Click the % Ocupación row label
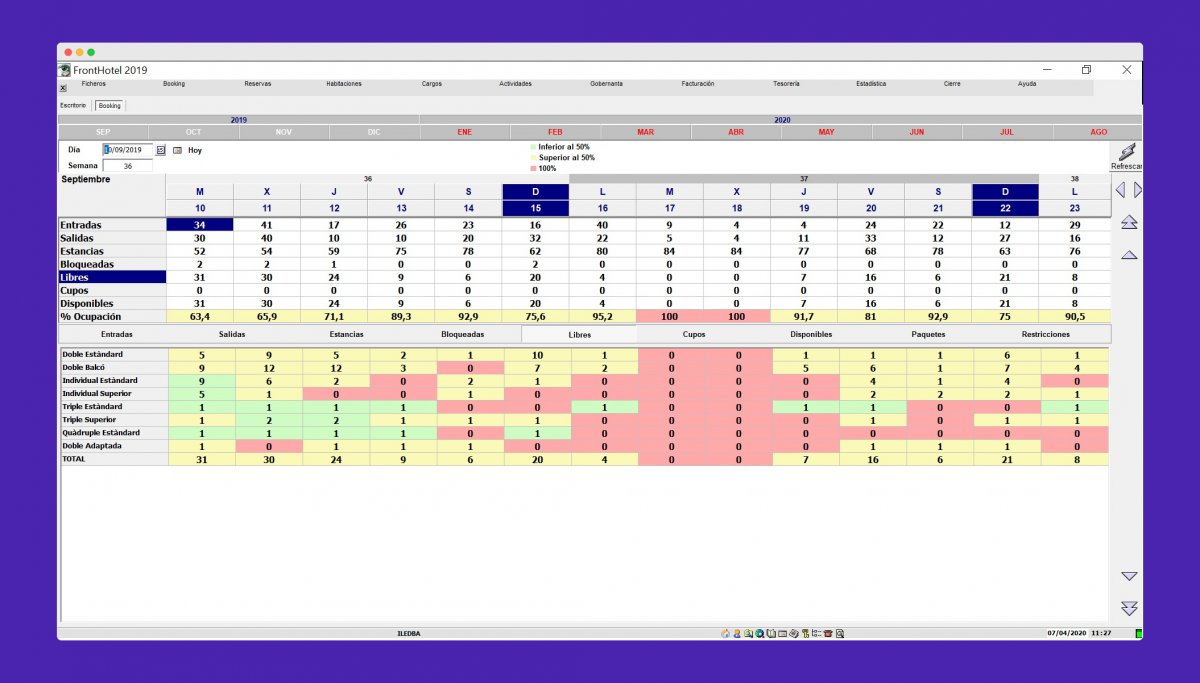The image size is (1200, 683). pos(111,316)
